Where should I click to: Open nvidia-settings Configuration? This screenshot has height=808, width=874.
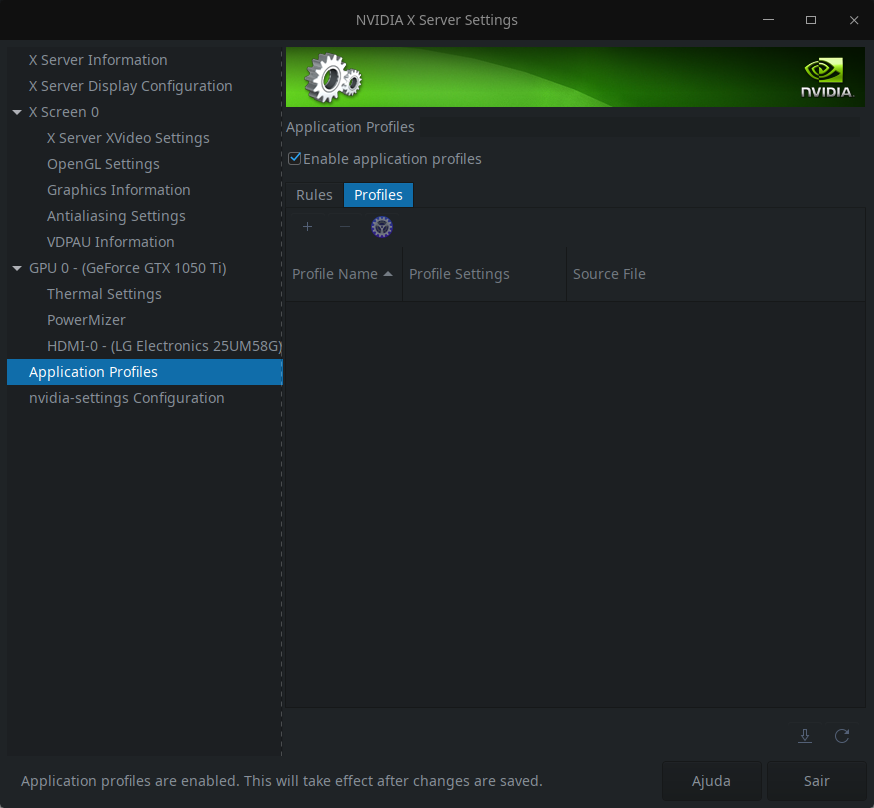coord(127,398)
